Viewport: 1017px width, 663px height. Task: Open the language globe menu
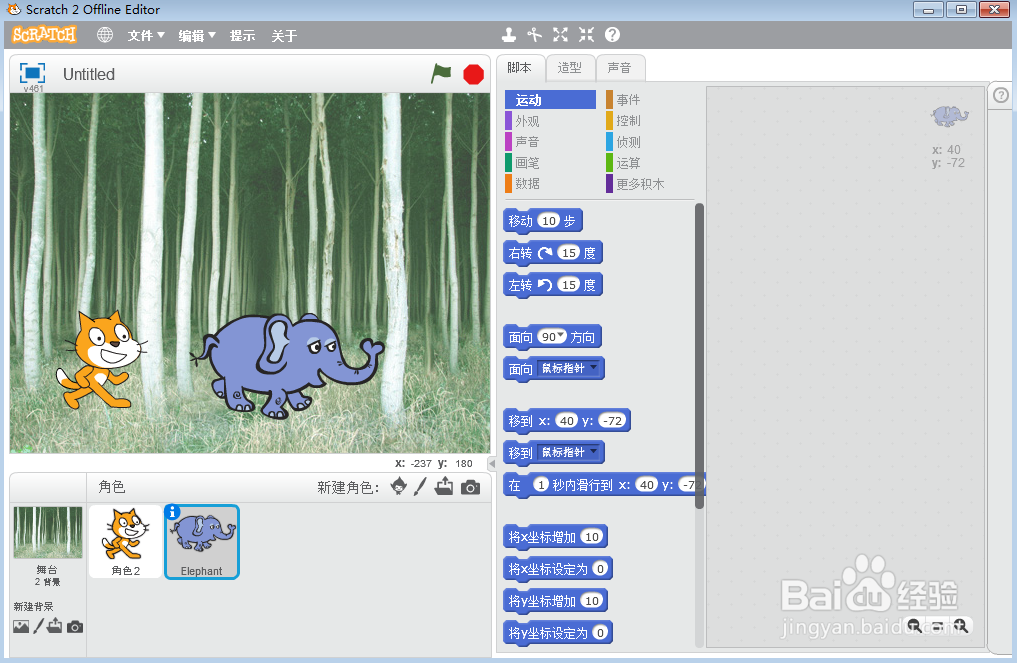click(x=105, y=35)
